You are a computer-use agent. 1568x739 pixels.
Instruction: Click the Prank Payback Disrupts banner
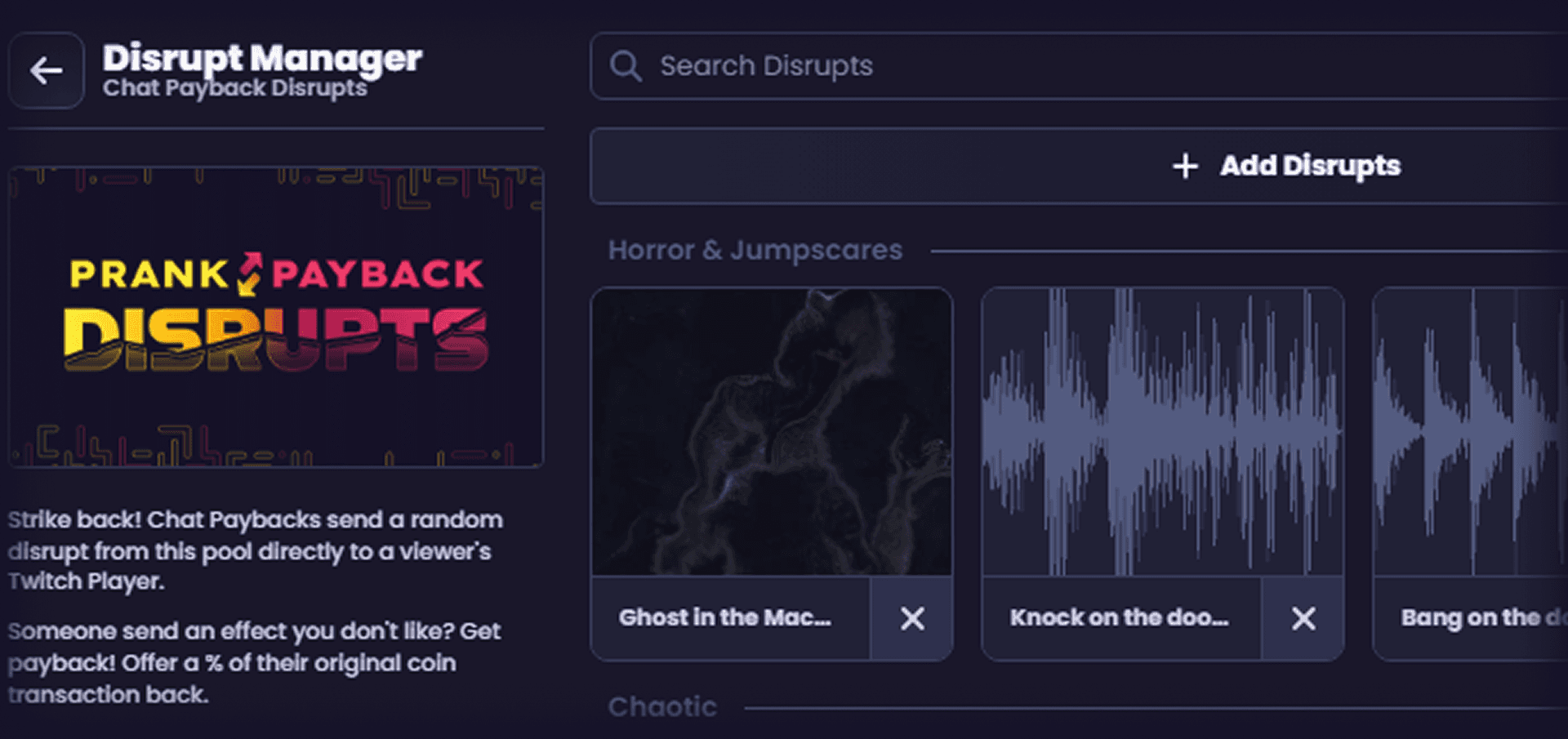276,317
